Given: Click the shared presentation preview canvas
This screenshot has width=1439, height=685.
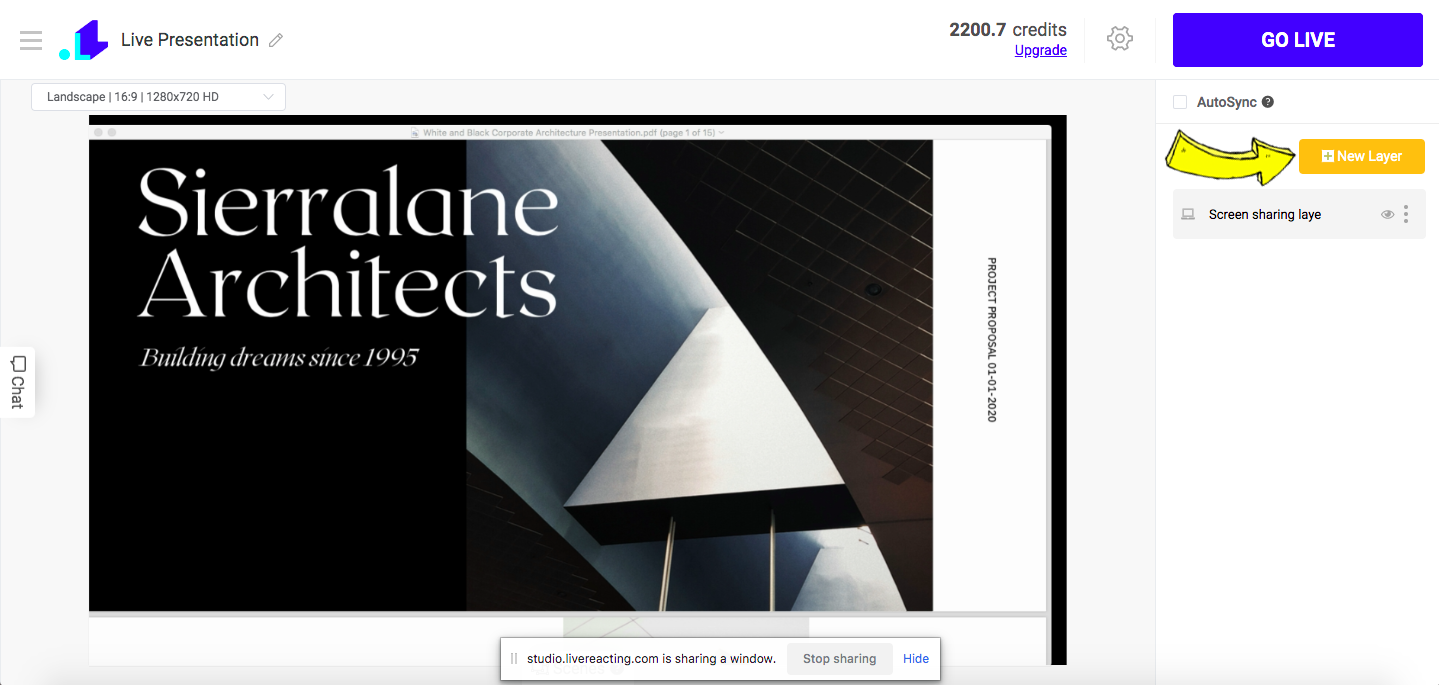Looking at the screenshot, I should [577, 390].
